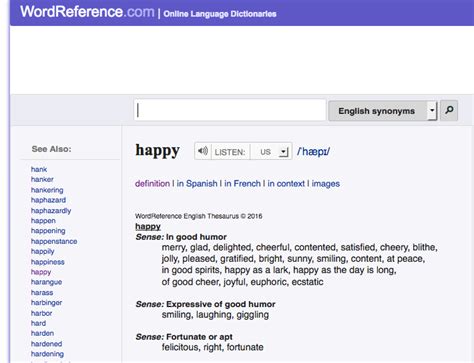
Task: Play pronunciation with the speaker icon
Action: 203,151
